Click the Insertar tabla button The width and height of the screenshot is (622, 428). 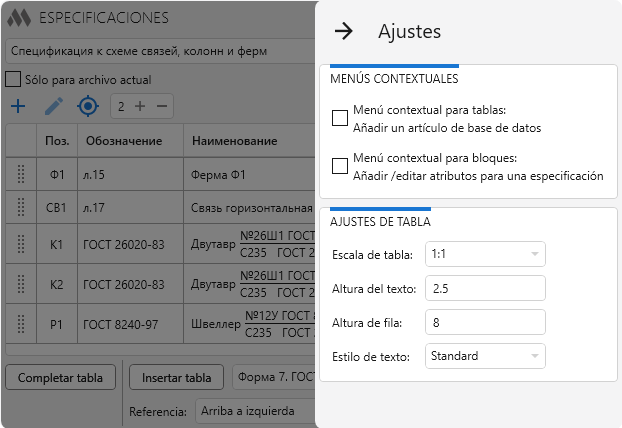tap(176, 377)
